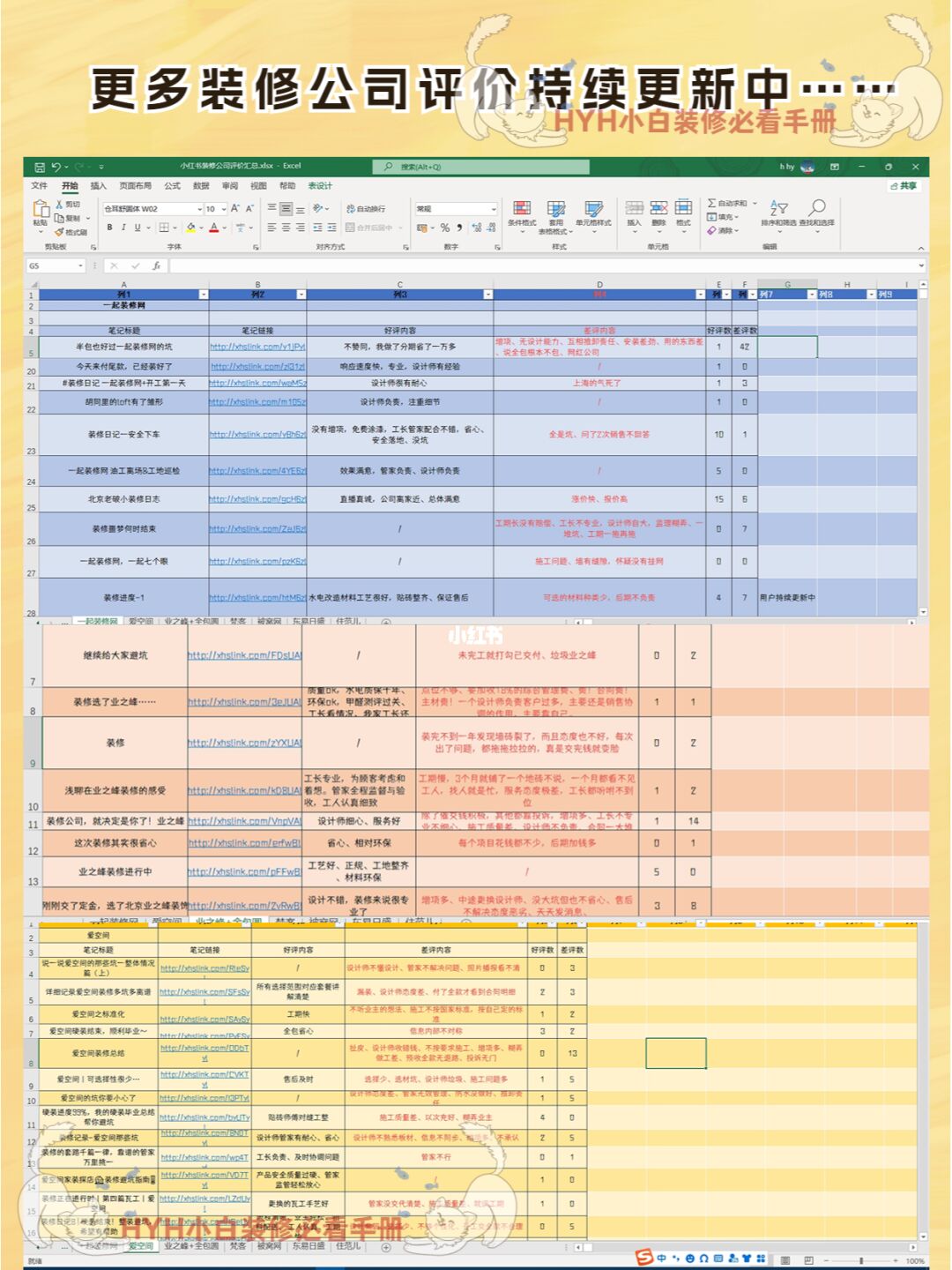The image size is (952, 1270).
Task: Click the align left icon
Action: pyautogui.click(x=271, y=228)
